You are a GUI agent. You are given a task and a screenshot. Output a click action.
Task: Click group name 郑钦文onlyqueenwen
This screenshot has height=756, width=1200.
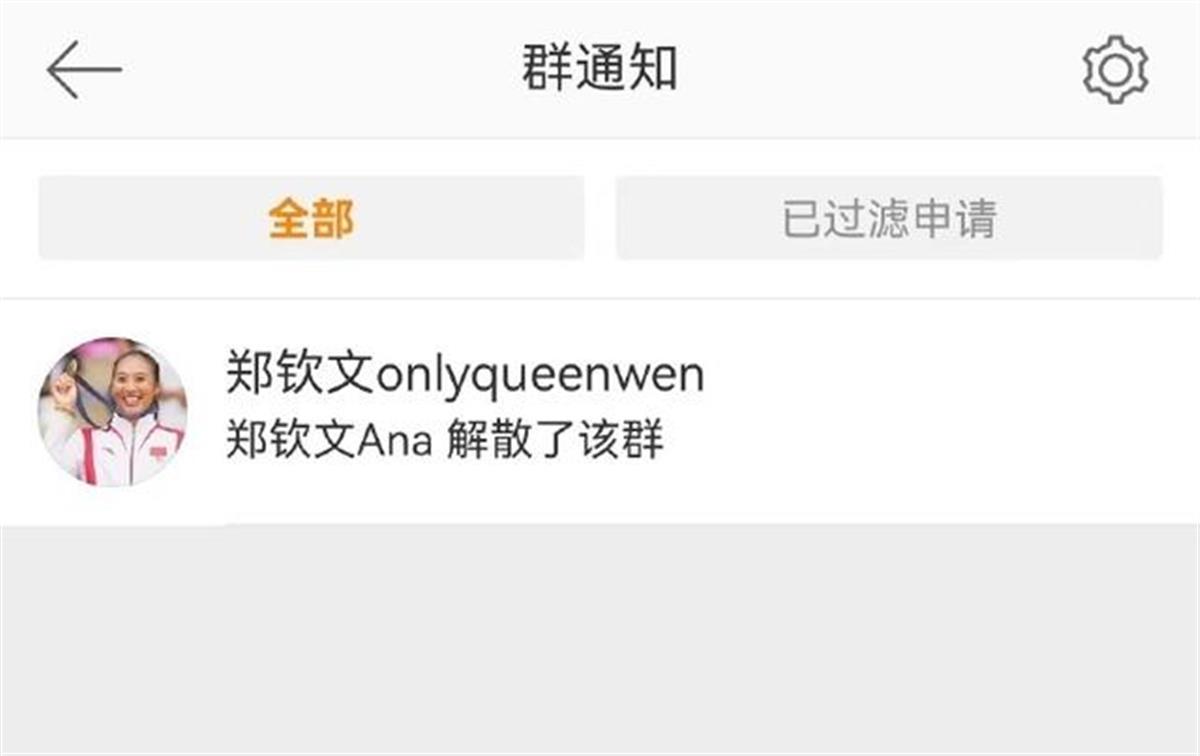tap(465, 376)
